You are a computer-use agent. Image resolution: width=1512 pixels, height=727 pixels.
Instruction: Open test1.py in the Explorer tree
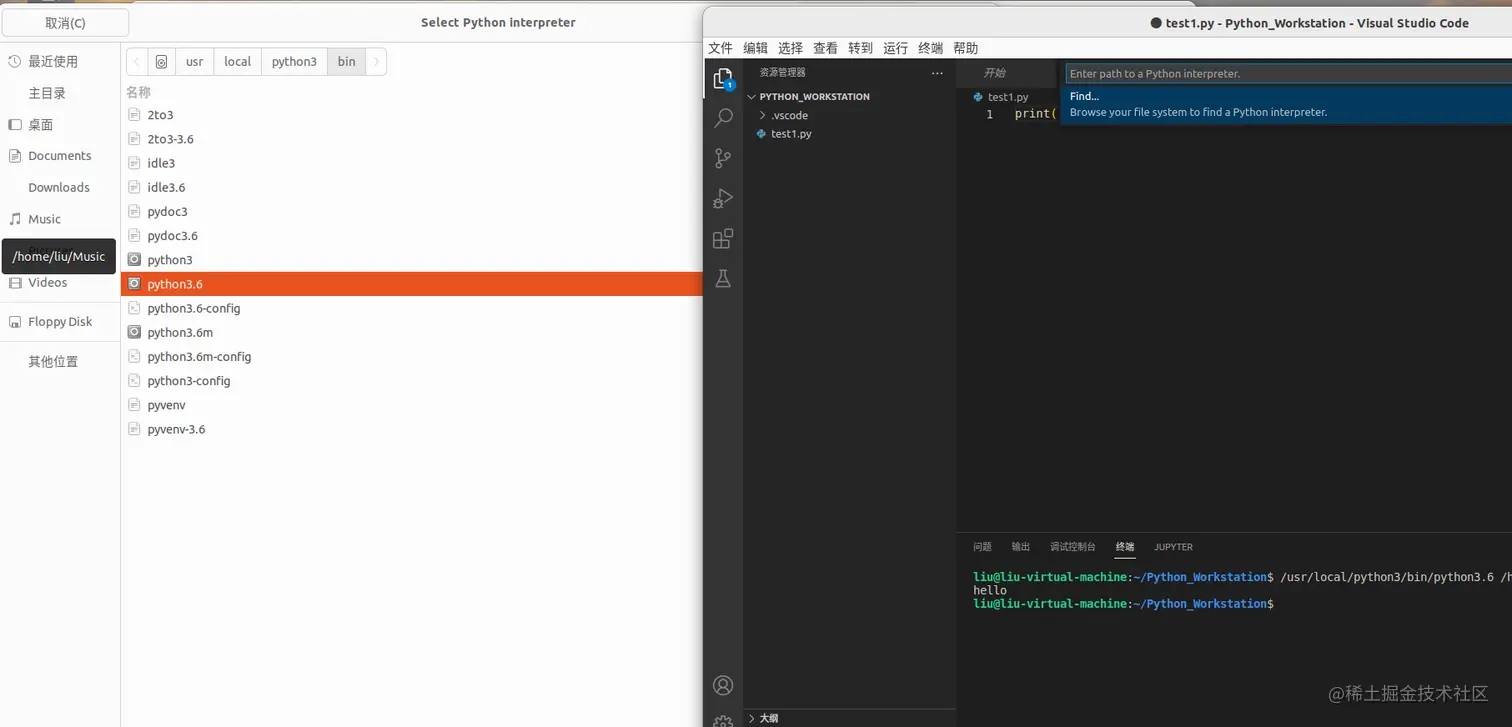click(849, 133)
